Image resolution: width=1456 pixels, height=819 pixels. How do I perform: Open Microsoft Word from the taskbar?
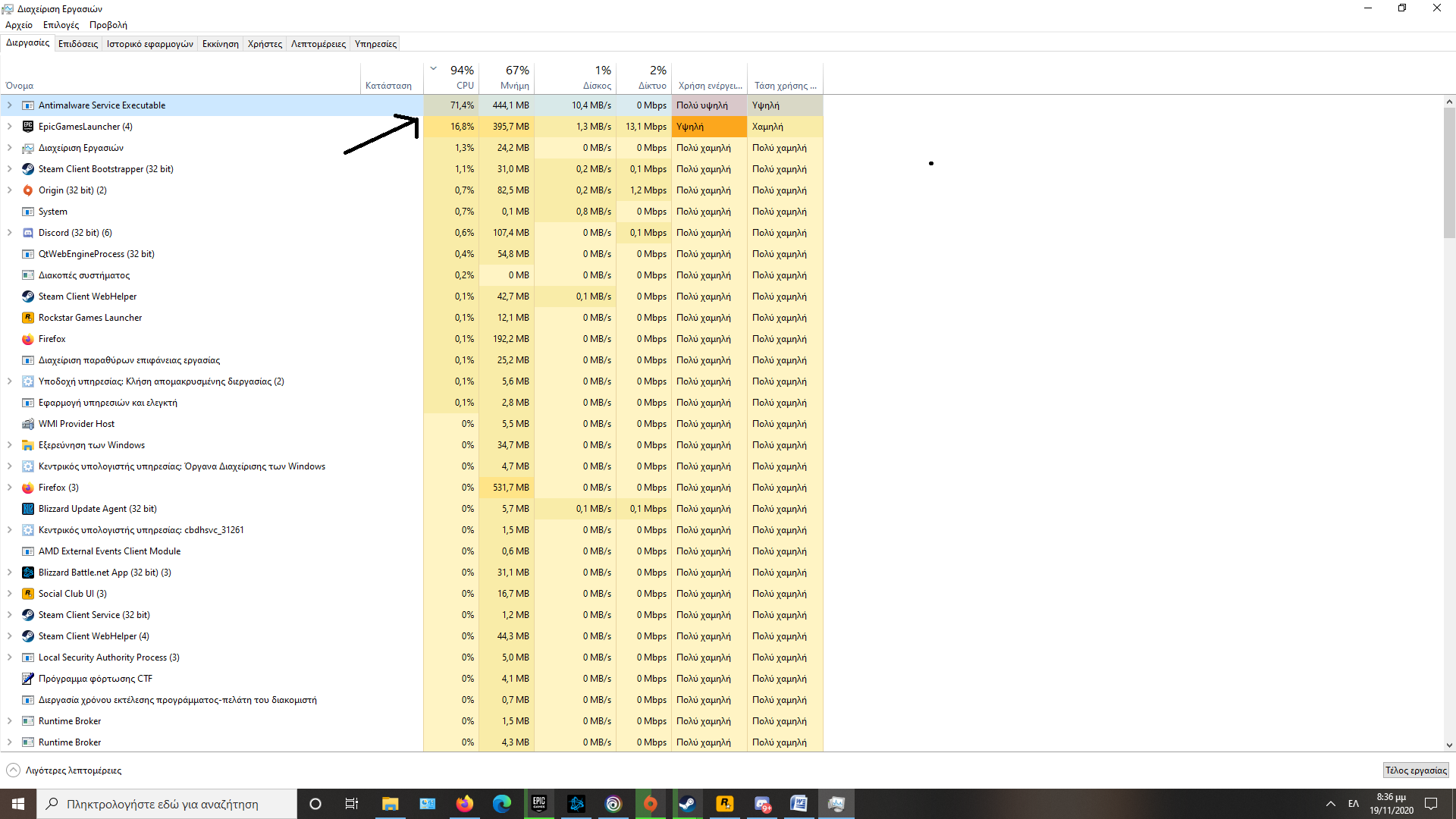tap(799, 804)
